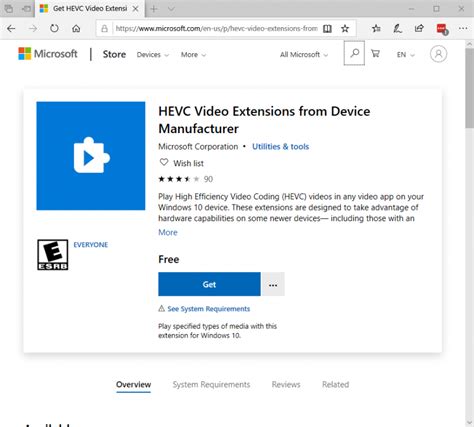Select the Get HEVC Video Extensions browser tab
This screenshot has height=427, width=474.
point(90,9)
